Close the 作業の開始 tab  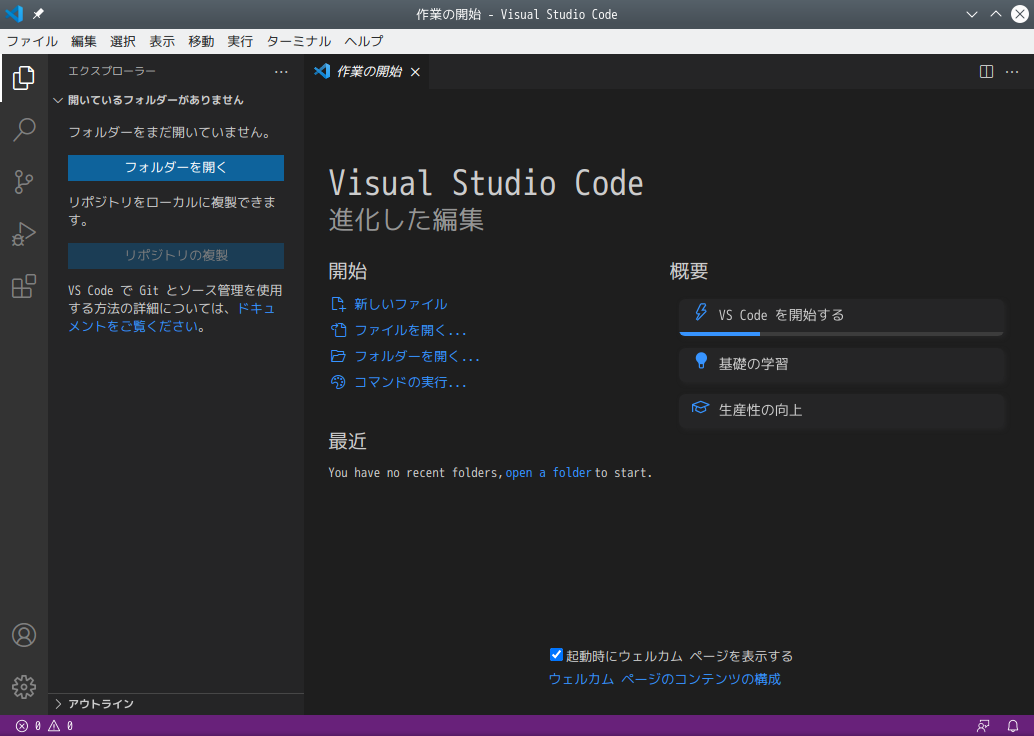415,72
